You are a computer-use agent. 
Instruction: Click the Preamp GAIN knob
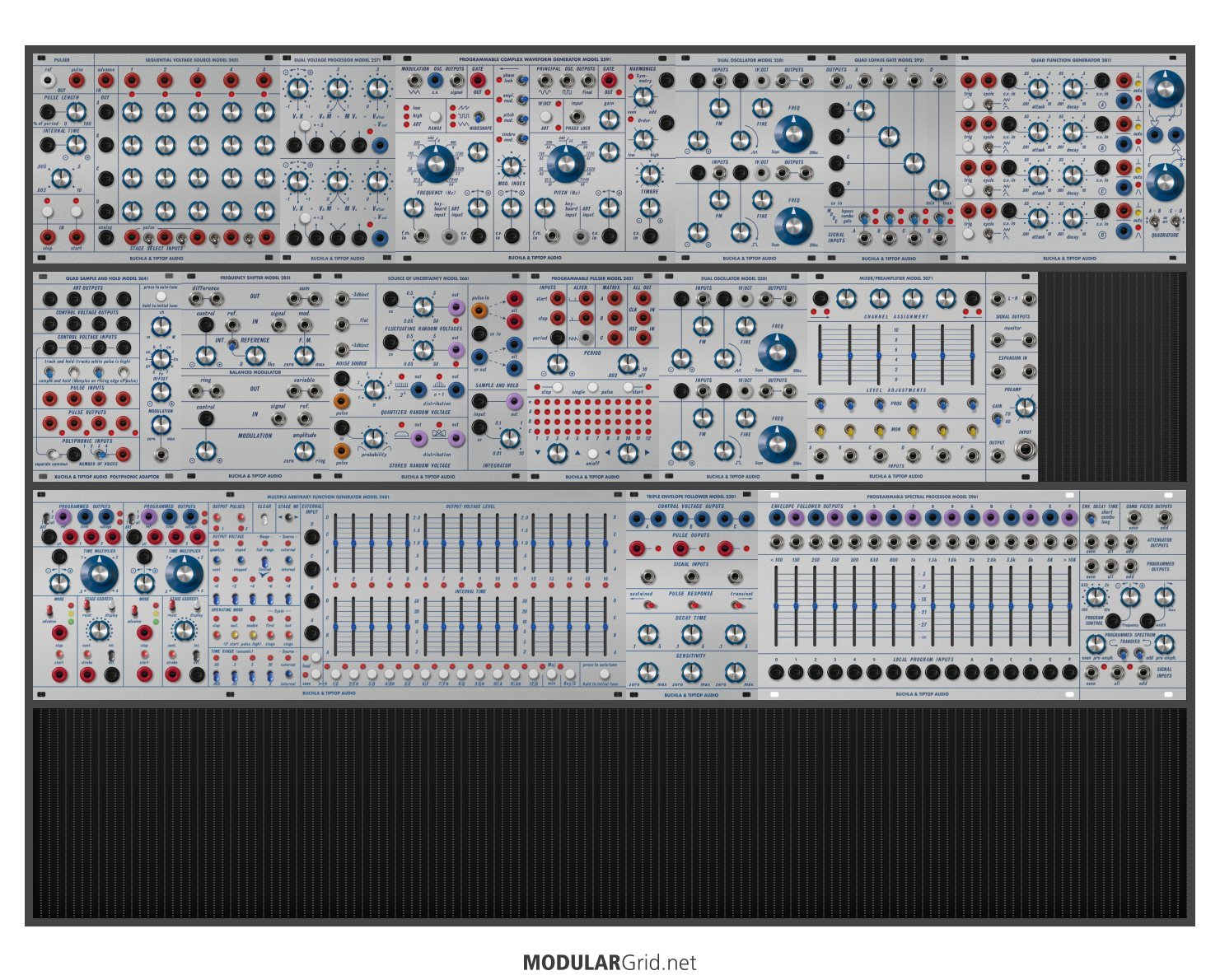tap(1026, 407)
